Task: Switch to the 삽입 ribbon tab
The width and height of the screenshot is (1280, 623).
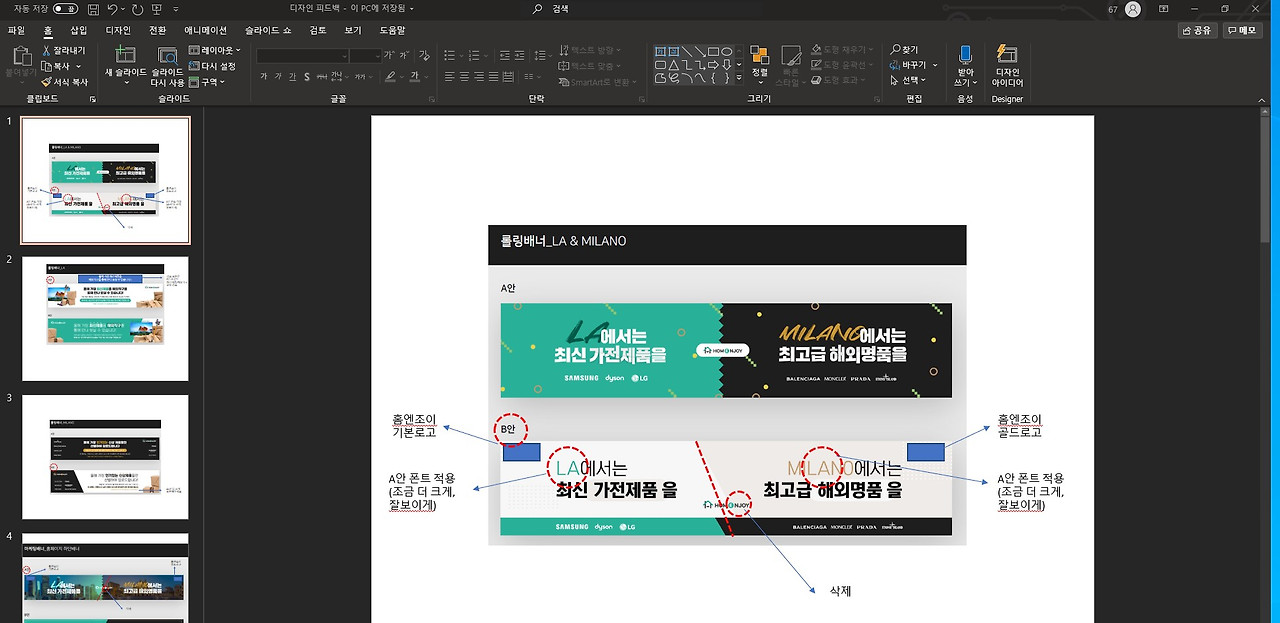Action: tap(79, 31)
